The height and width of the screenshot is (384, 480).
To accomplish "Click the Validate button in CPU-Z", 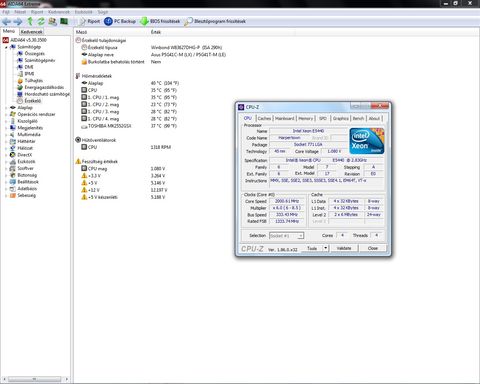I will pos(344,248).
